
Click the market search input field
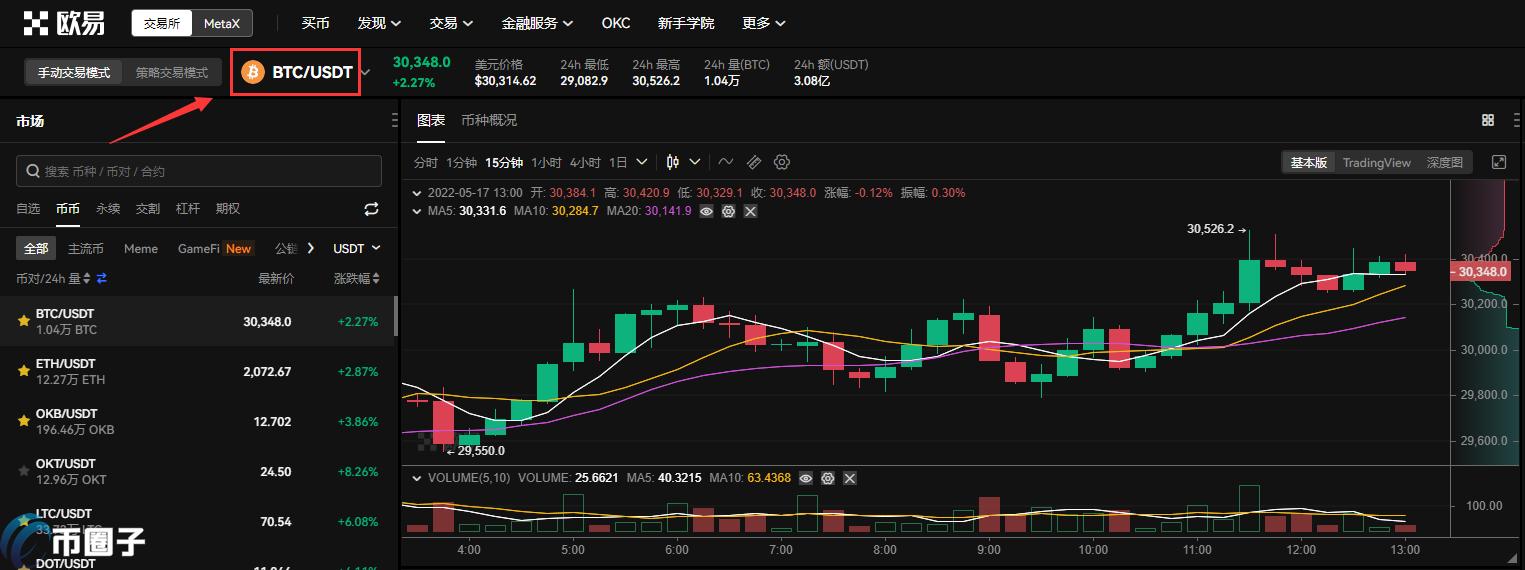(199, 171)
